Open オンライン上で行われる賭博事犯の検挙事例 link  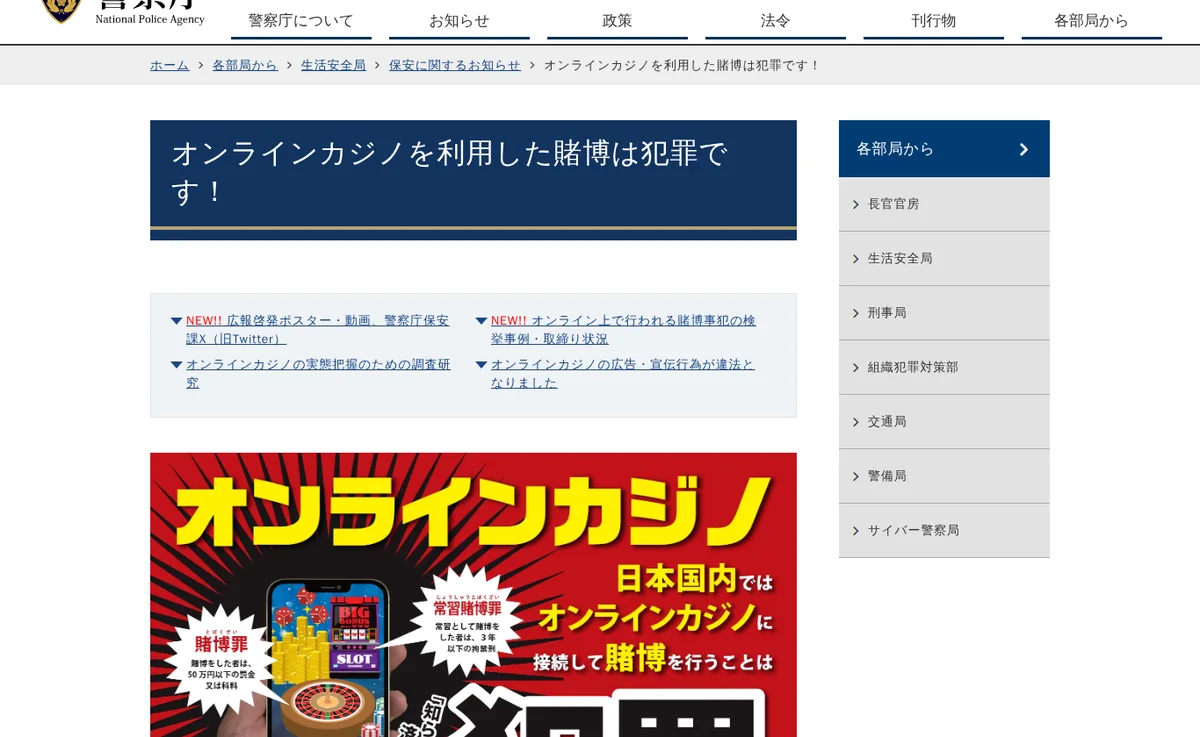click(x=623, y=330)
